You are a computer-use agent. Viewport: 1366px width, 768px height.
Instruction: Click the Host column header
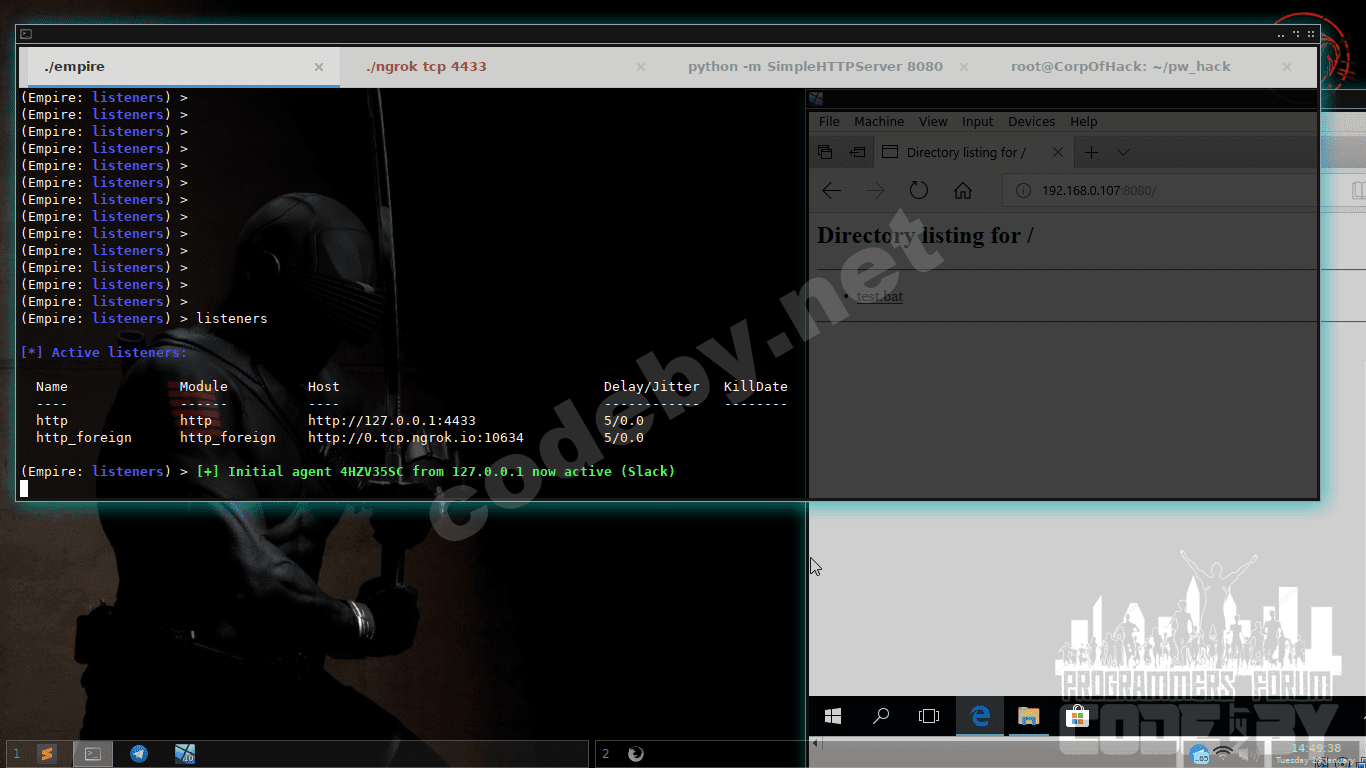pyautogui.click(x=324, y=387)
